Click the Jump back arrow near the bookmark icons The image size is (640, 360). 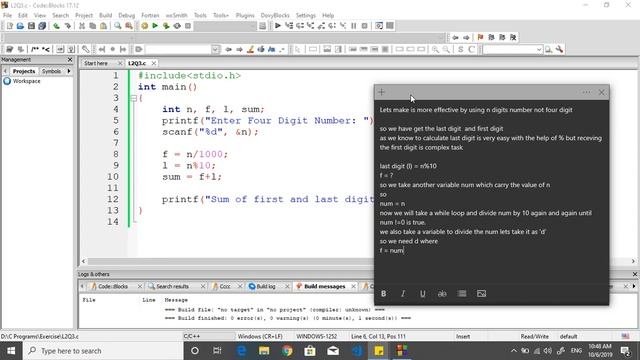pyautogui.click(x=456, y=37)
